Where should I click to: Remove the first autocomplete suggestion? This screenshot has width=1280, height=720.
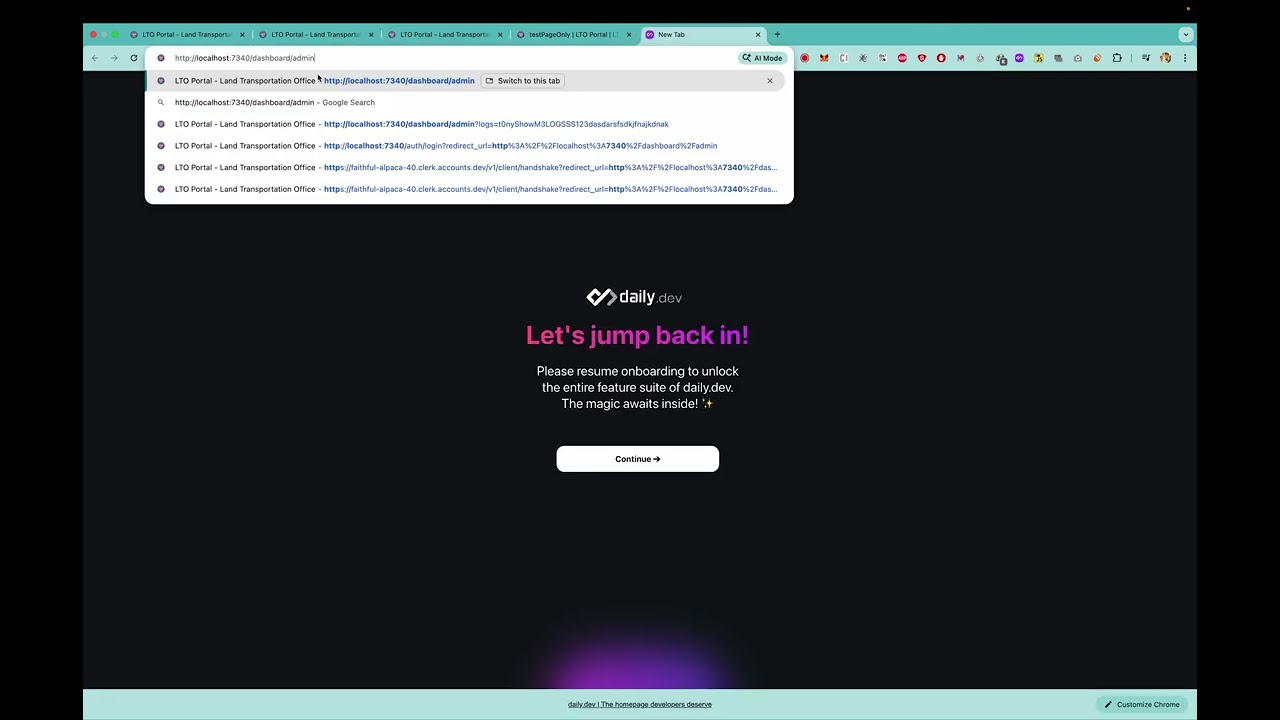point(770,80)
